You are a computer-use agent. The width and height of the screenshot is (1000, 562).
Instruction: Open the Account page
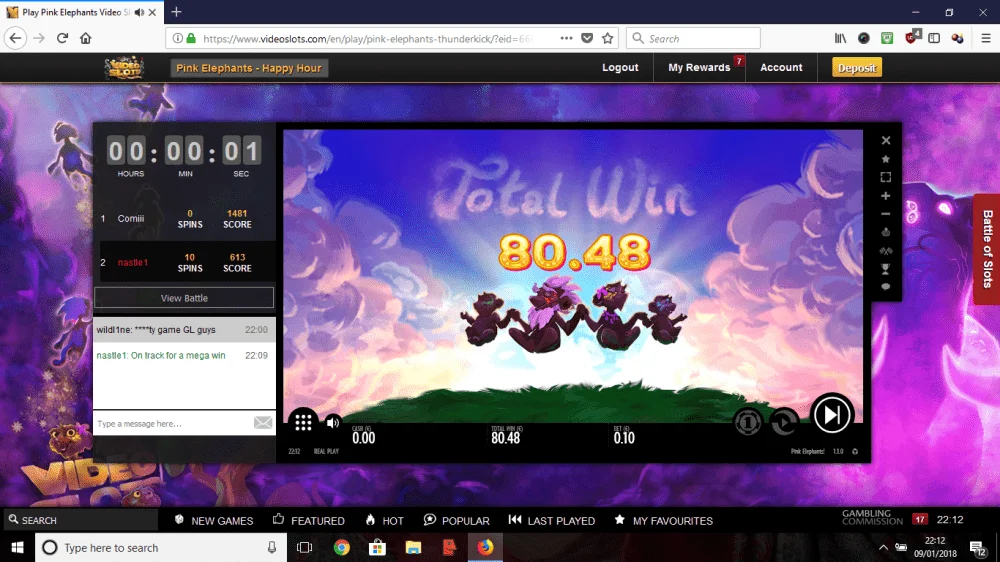[x=781, y=68]
